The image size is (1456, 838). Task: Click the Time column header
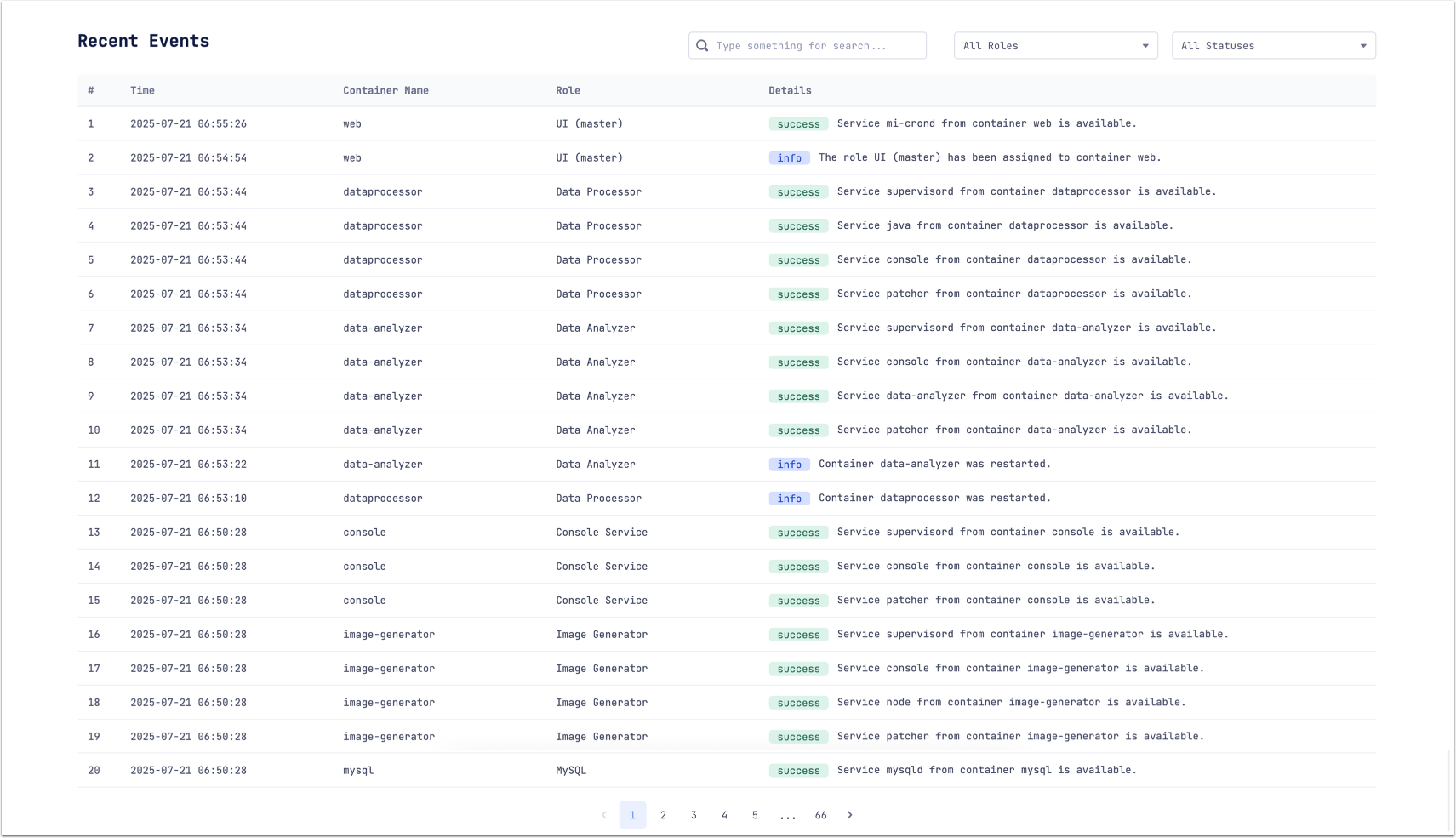[142, 90]
